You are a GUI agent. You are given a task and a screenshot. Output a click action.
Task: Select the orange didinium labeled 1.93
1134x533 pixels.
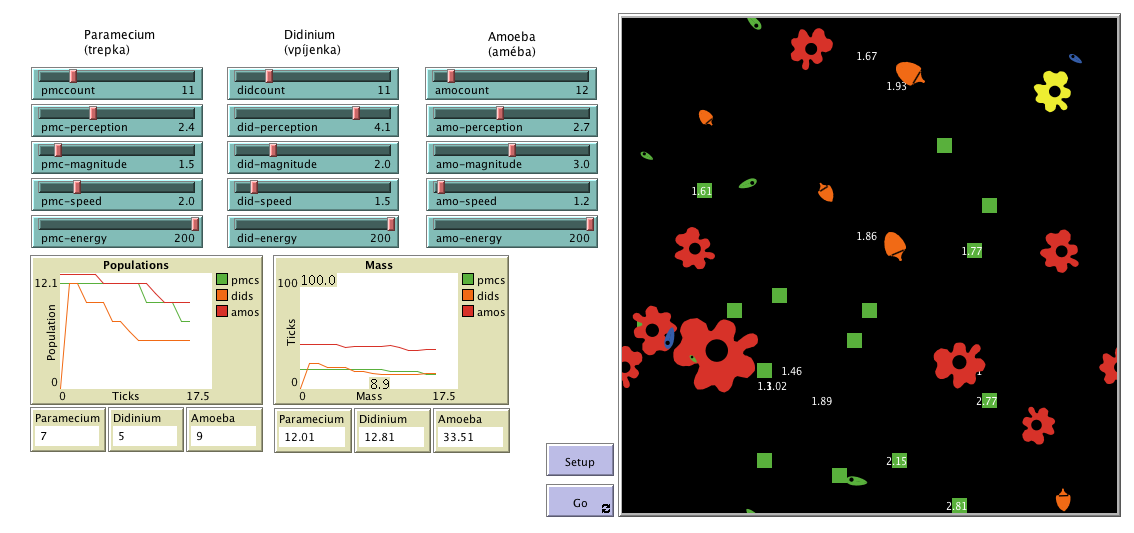tap(908, 73)
